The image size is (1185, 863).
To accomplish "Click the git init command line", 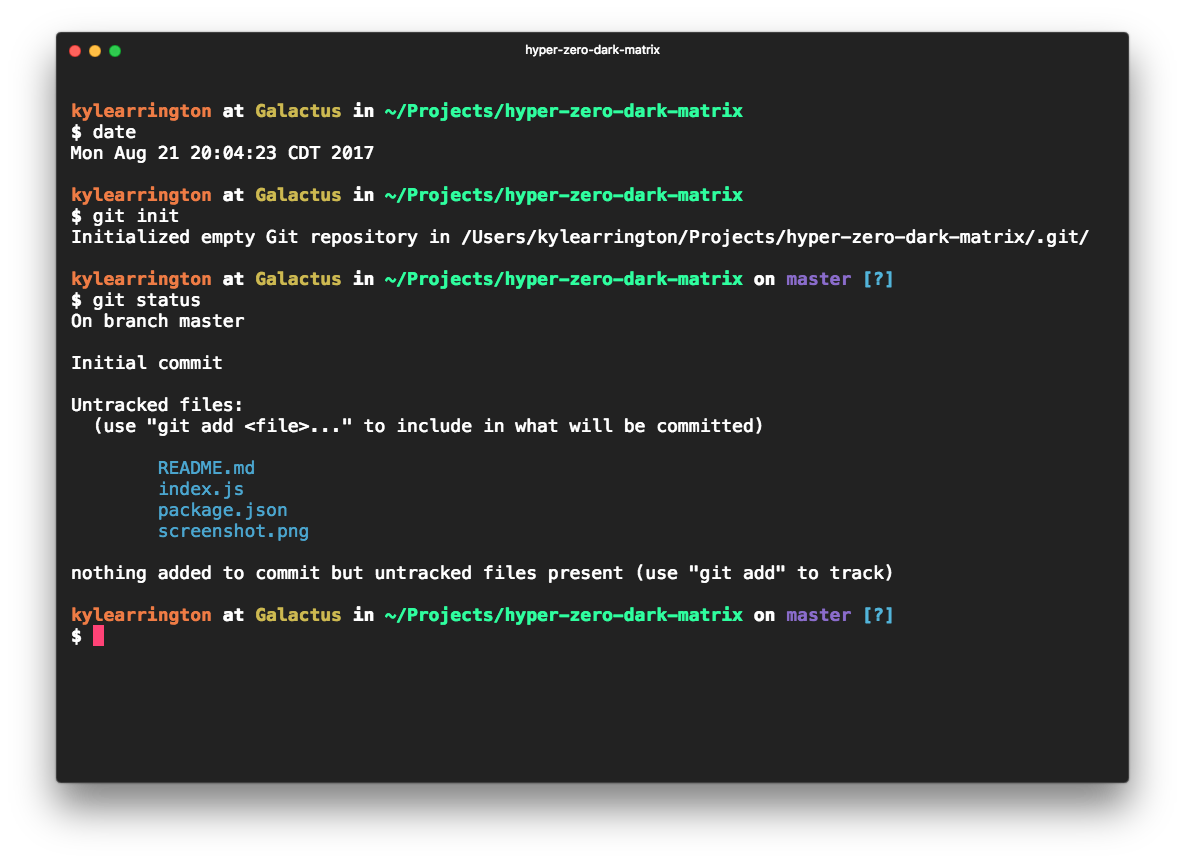I will (x=132, y=215).
